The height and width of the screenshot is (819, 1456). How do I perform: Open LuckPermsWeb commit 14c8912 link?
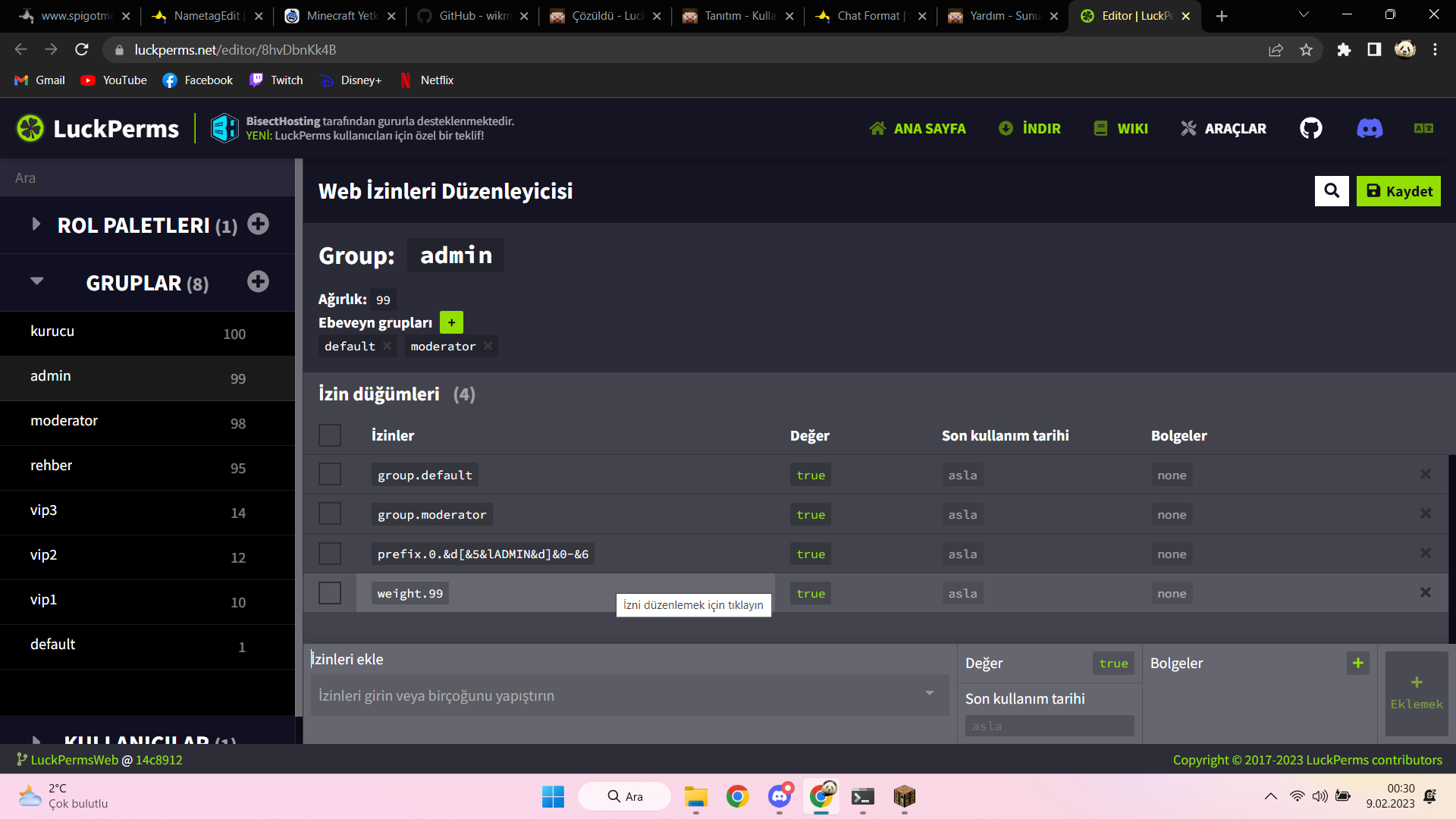(x=158, y=760)
